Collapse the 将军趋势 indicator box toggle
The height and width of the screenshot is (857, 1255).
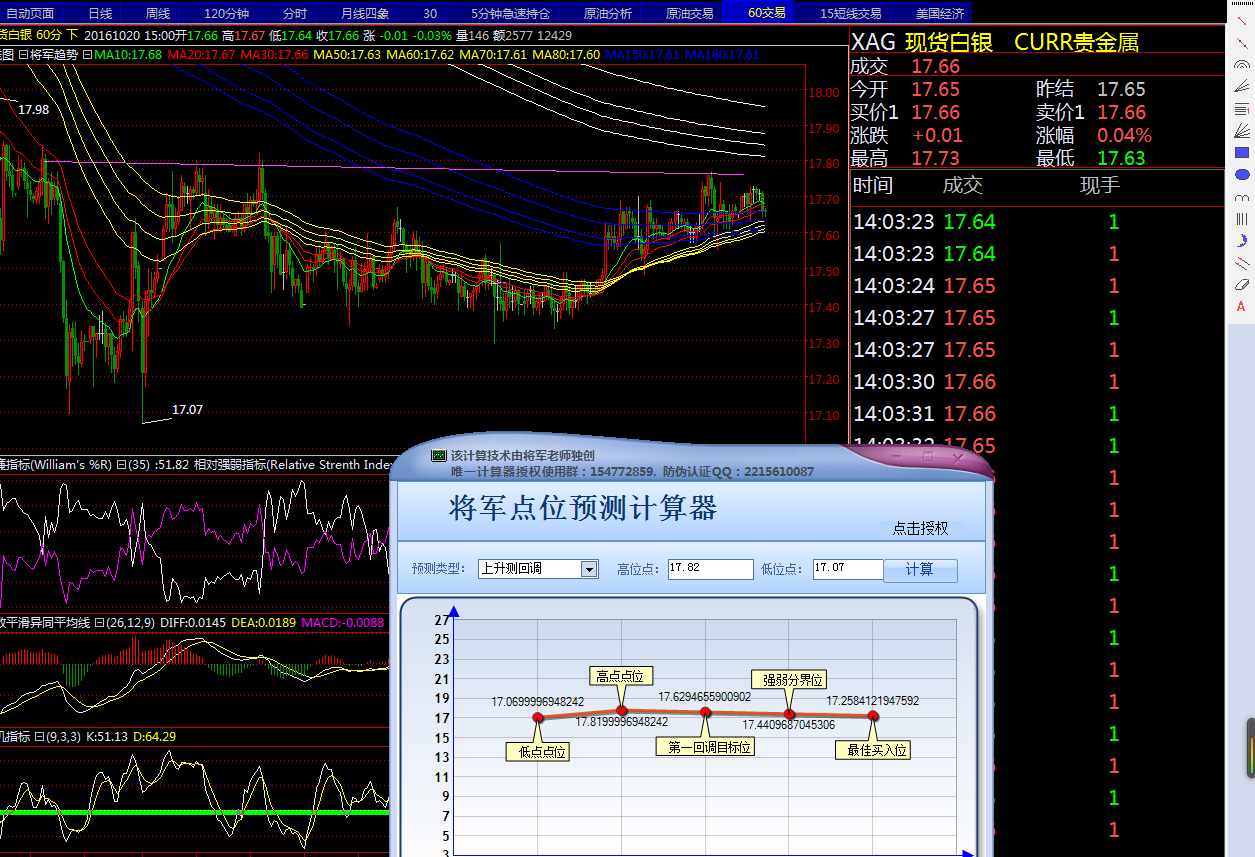[23, 54]
